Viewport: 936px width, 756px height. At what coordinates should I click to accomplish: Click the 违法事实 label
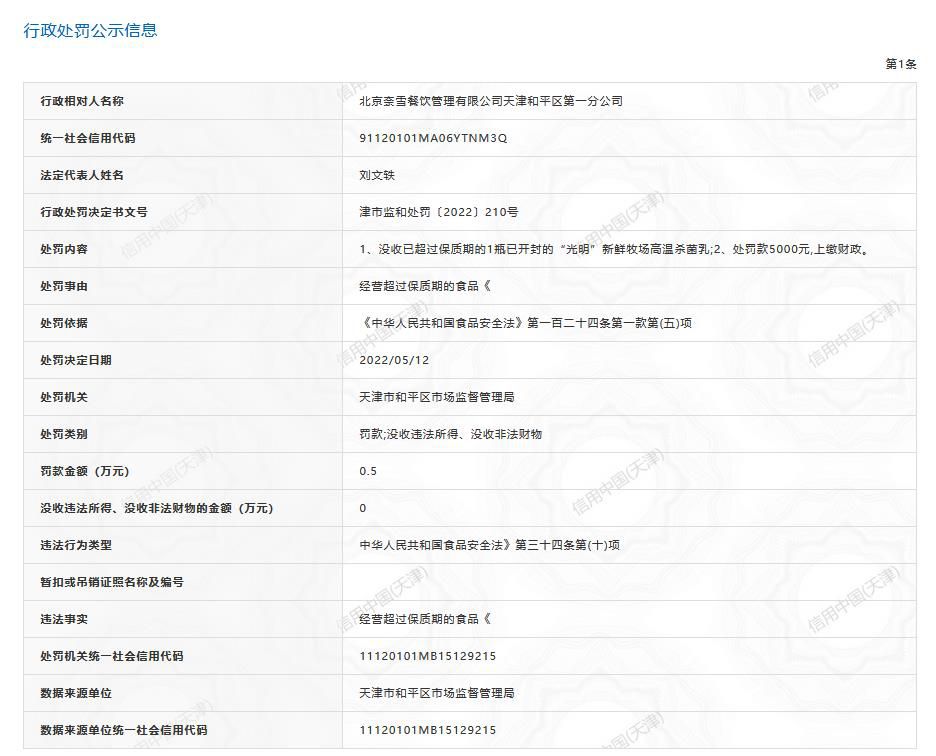coord(64,619)
